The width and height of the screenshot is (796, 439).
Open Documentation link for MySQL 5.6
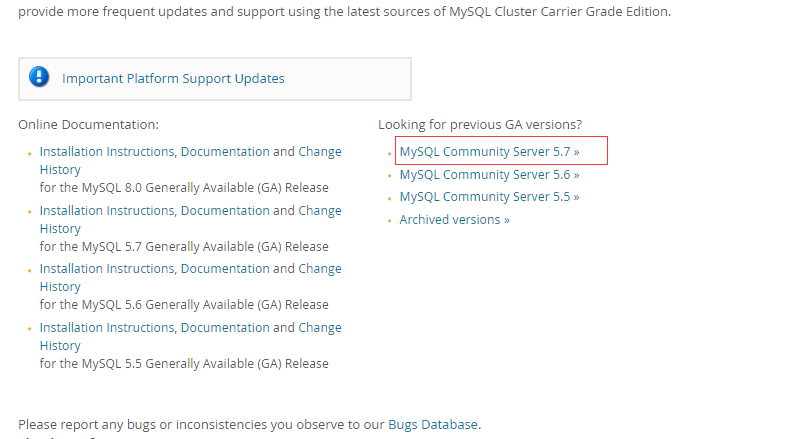pos(225,268)
